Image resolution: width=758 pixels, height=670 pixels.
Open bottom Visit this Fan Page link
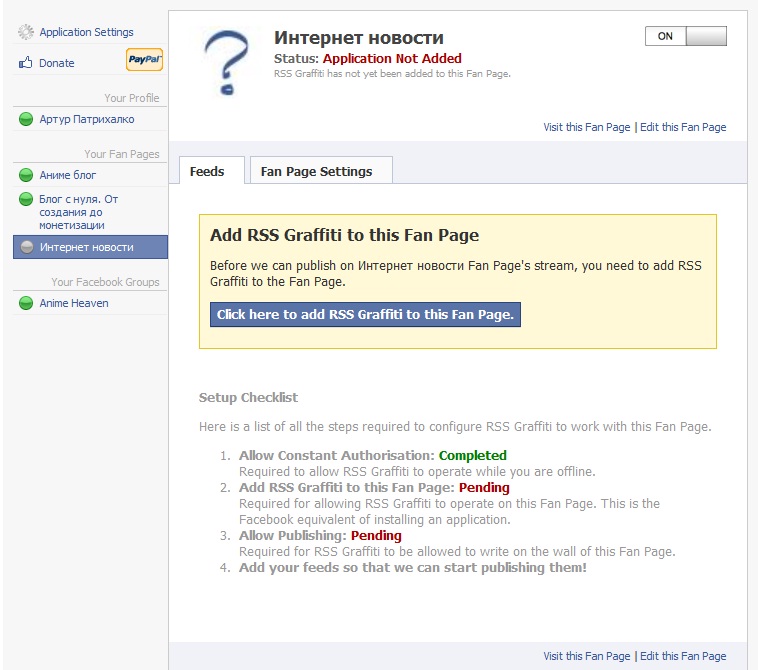587,656
